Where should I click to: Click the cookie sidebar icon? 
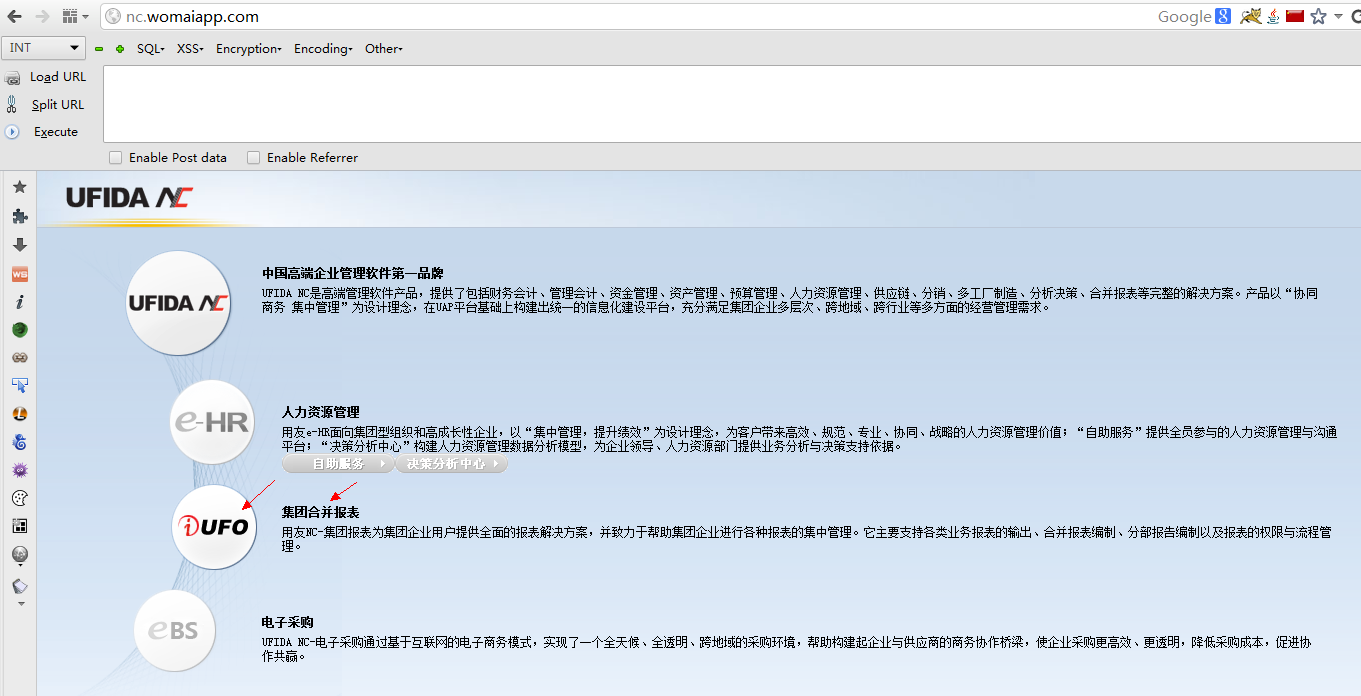click(19, 497)
